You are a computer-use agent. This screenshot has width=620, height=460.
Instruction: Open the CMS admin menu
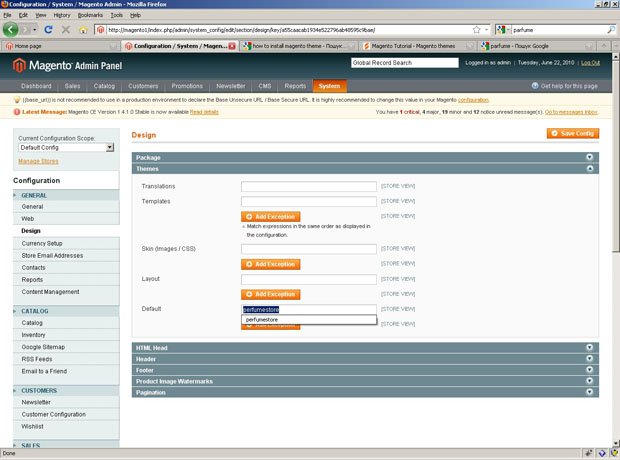click(265, 86)
